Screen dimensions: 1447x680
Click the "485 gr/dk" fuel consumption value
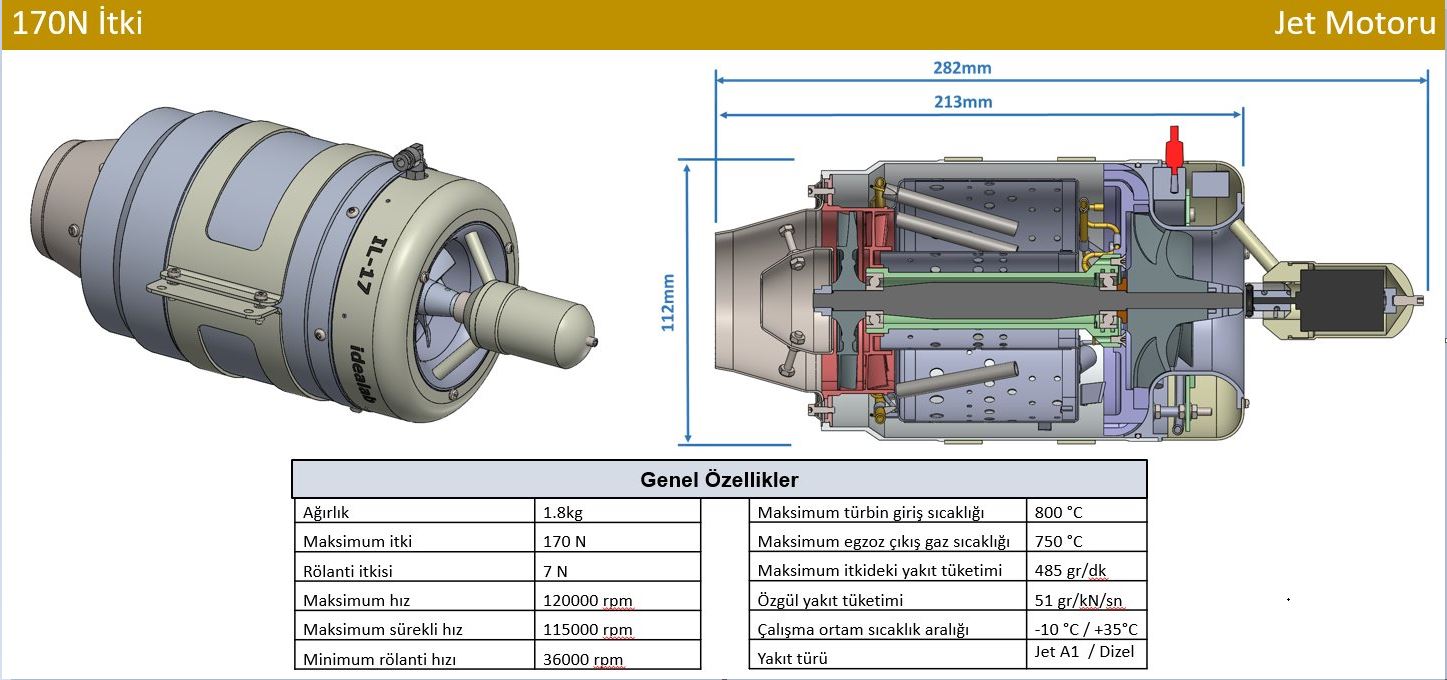tap(1071, 571)
